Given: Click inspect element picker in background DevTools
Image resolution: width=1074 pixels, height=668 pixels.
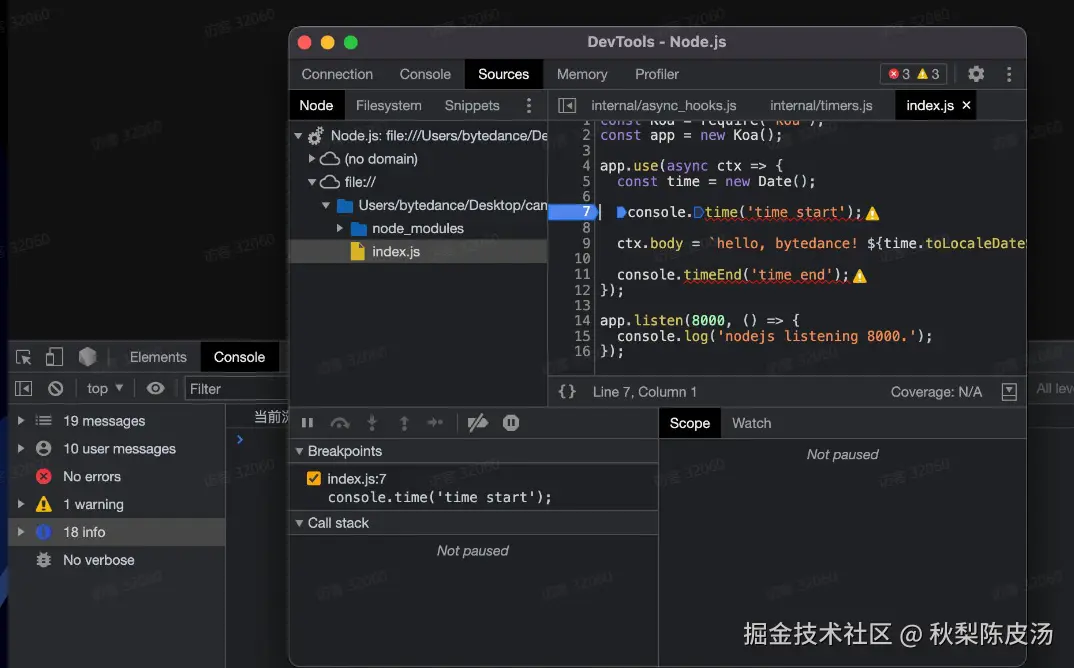Looking at the screenshot, I should click(23, 357).
